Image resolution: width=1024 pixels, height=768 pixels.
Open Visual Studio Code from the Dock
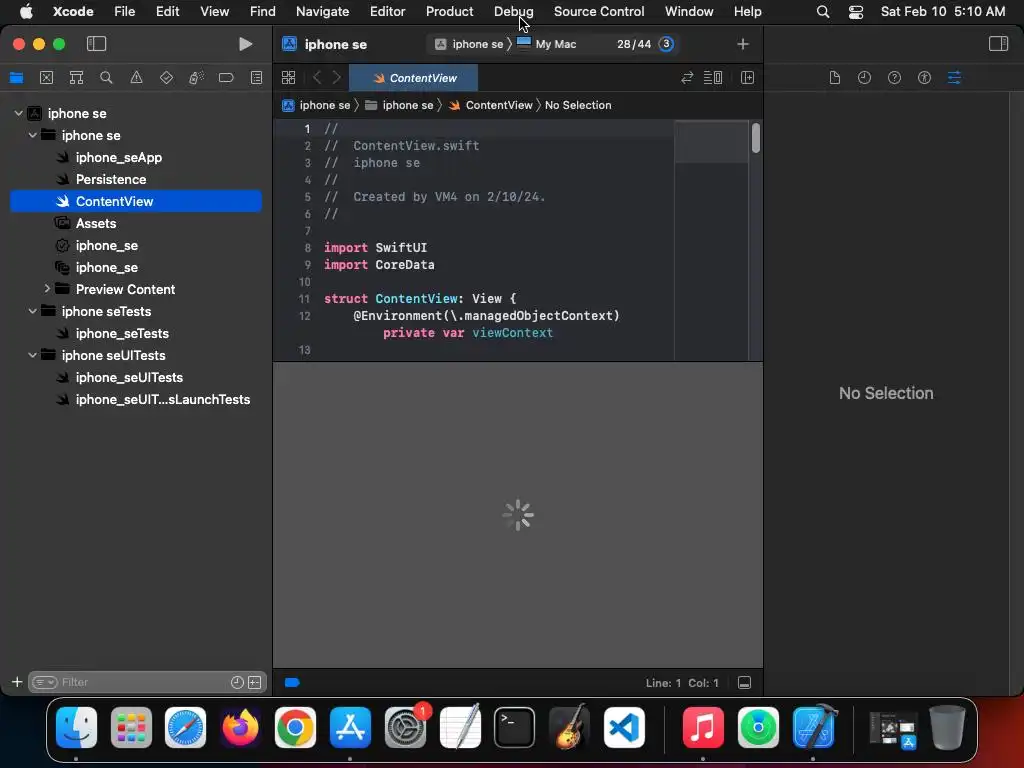[x=624, y=727]
